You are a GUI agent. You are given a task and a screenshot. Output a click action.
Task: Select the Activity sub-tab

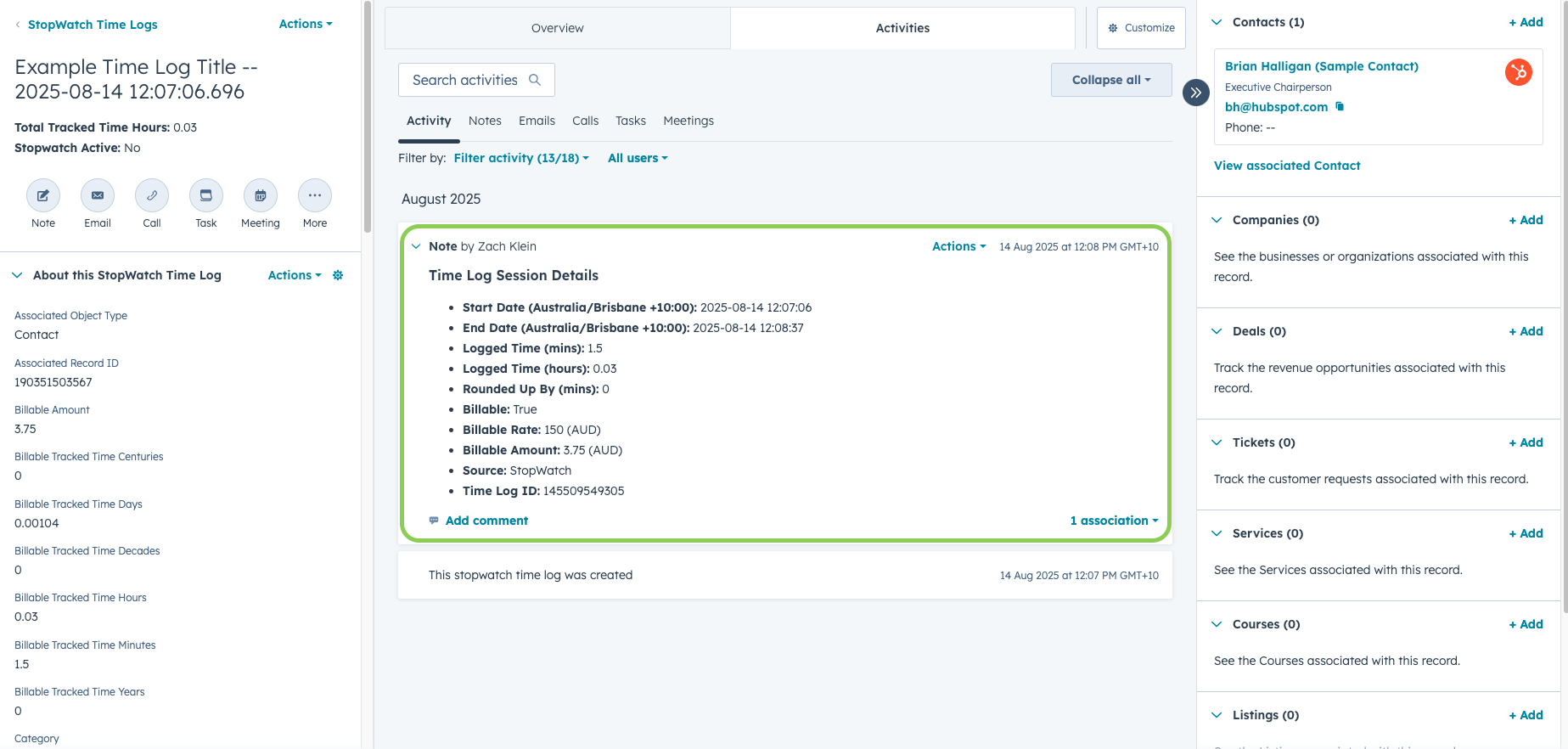pyautogui.click(x=429, y=121)
